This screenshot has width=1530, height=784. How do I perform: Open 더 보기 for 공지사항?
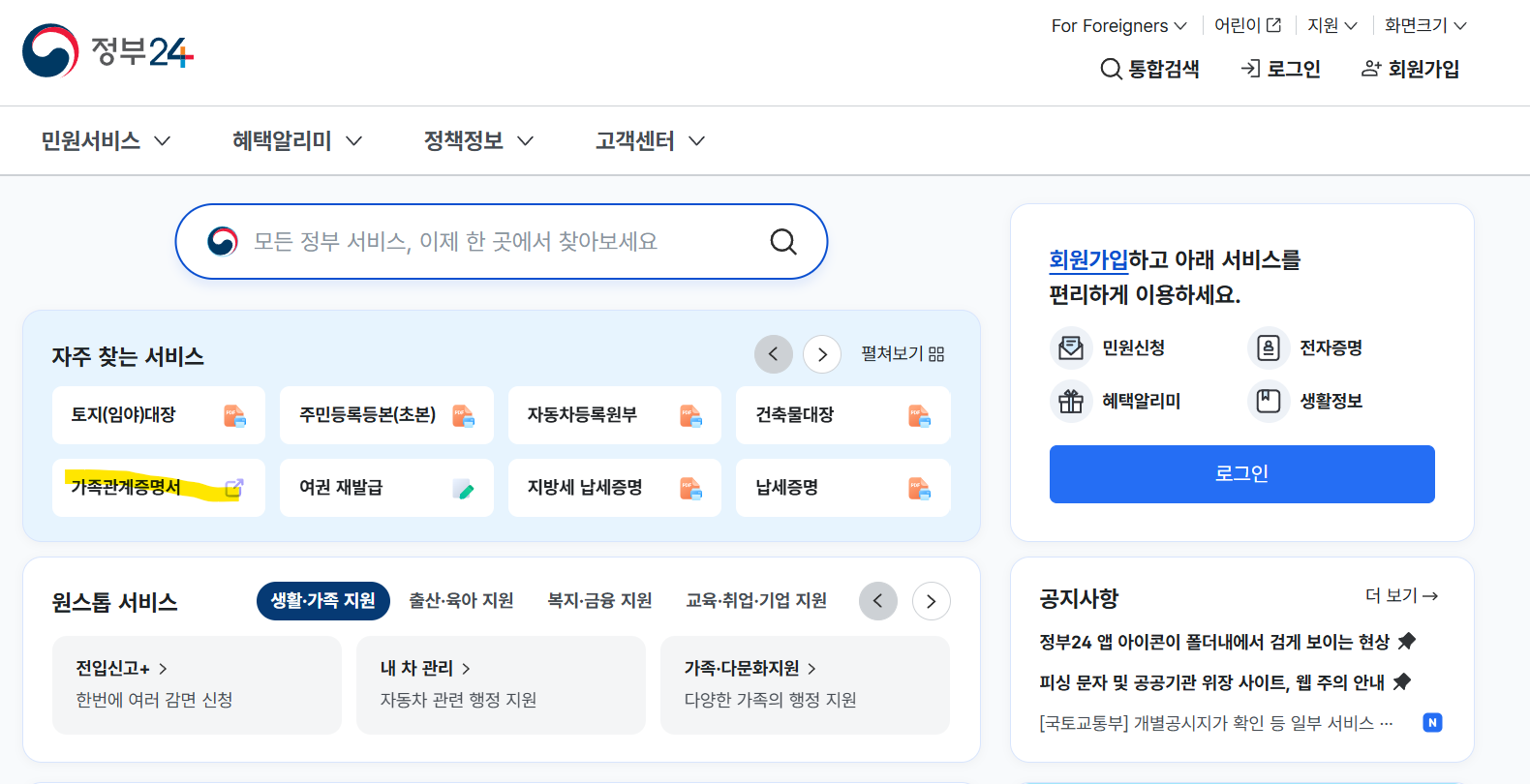1401,595
